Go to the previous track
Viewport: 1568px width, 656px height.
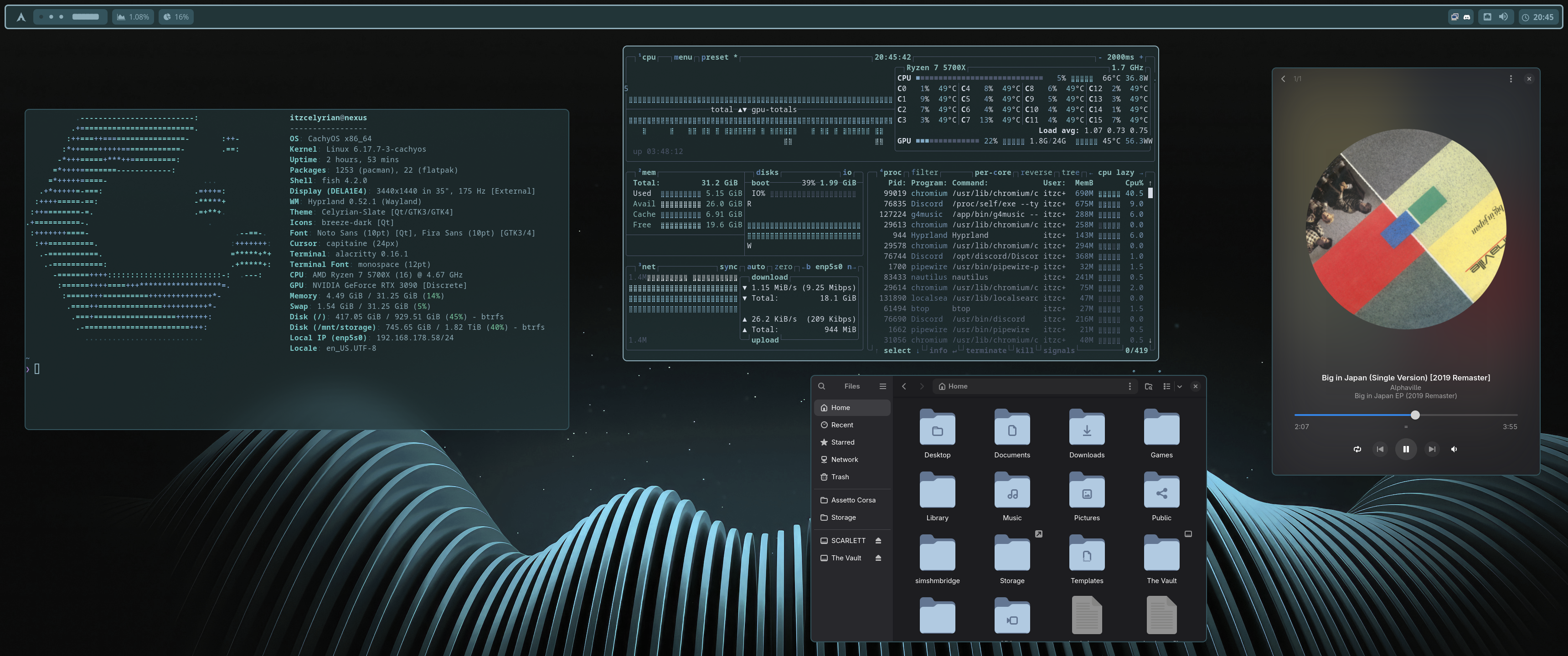tap(1380, 449)
